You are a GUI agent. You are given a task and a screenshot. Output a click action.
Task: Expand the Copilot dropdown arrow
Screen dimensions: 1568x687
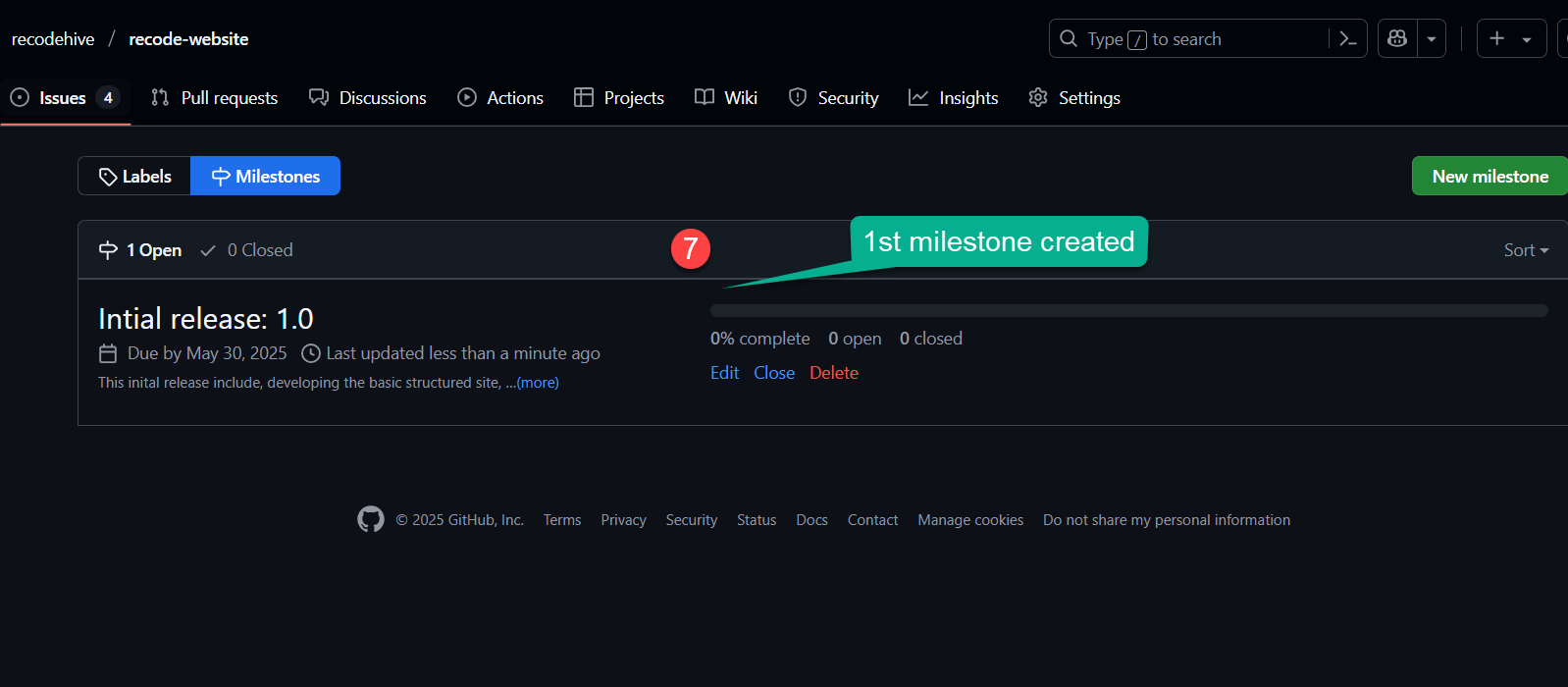pos(1432,39)
